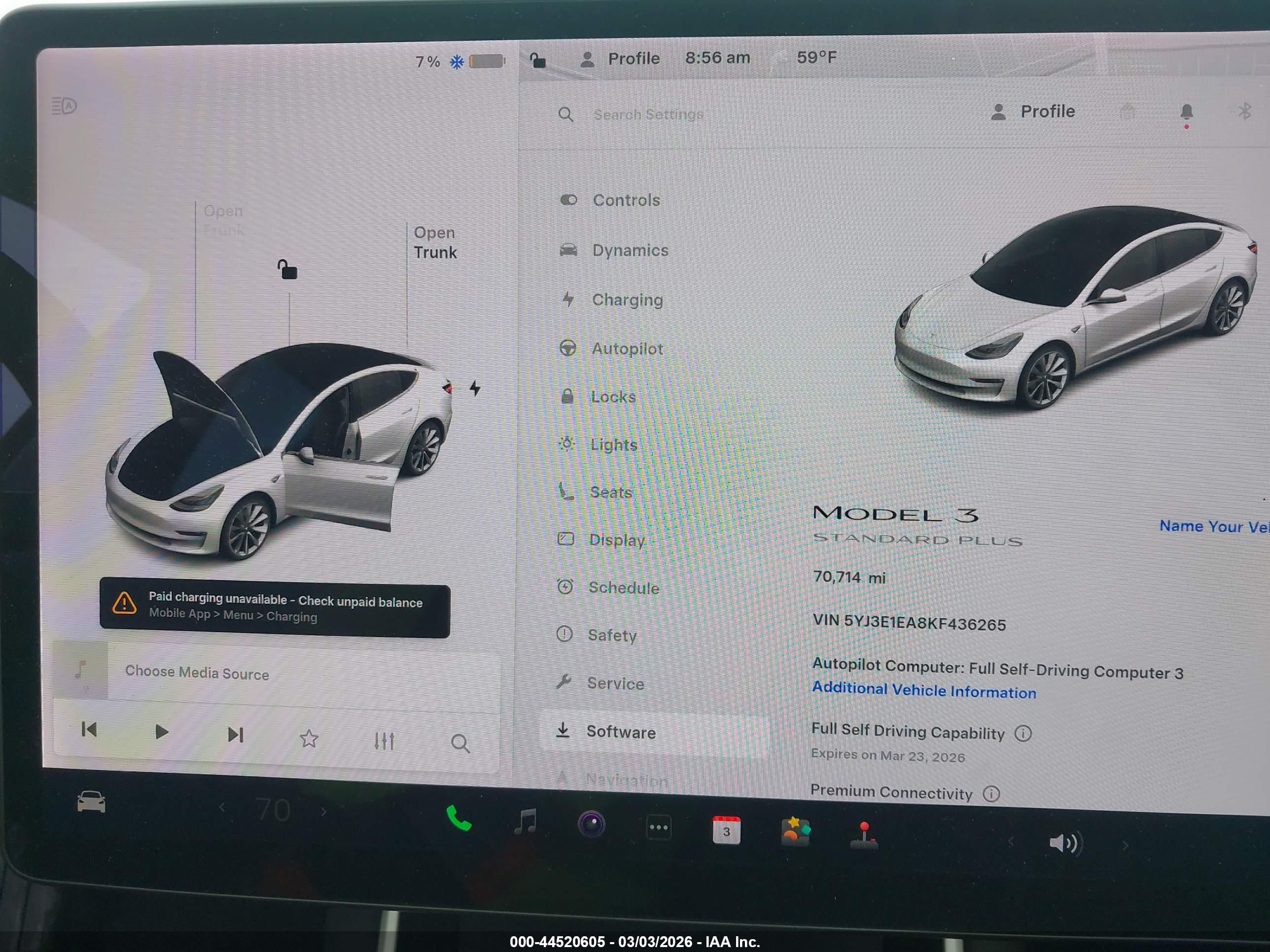The image size is (1270, 952).
Task: Tap the 70 temperature setting
Action: (273, 810)
